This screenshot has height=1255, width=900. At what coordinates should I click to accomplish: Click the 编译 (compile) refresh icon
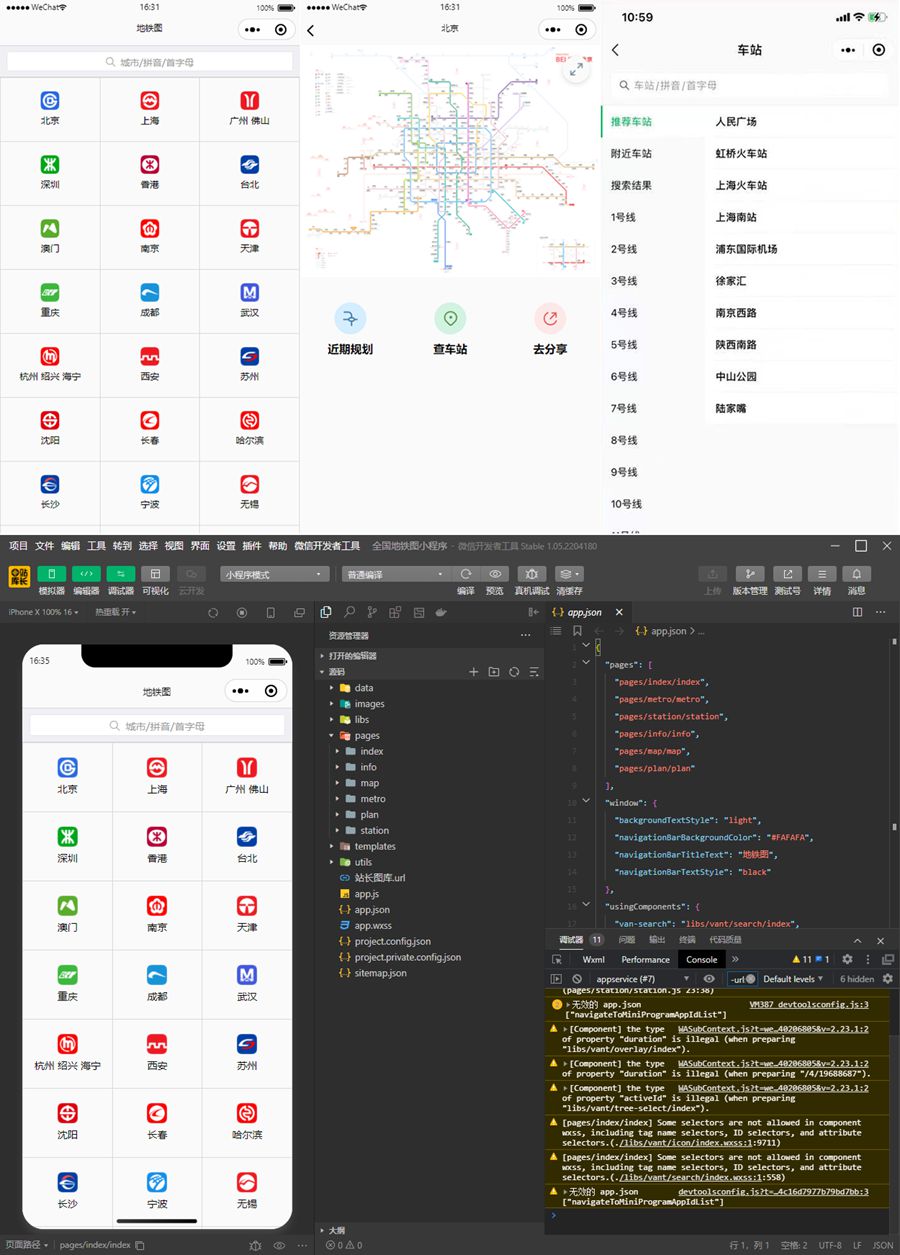click(x=466, y=574)
